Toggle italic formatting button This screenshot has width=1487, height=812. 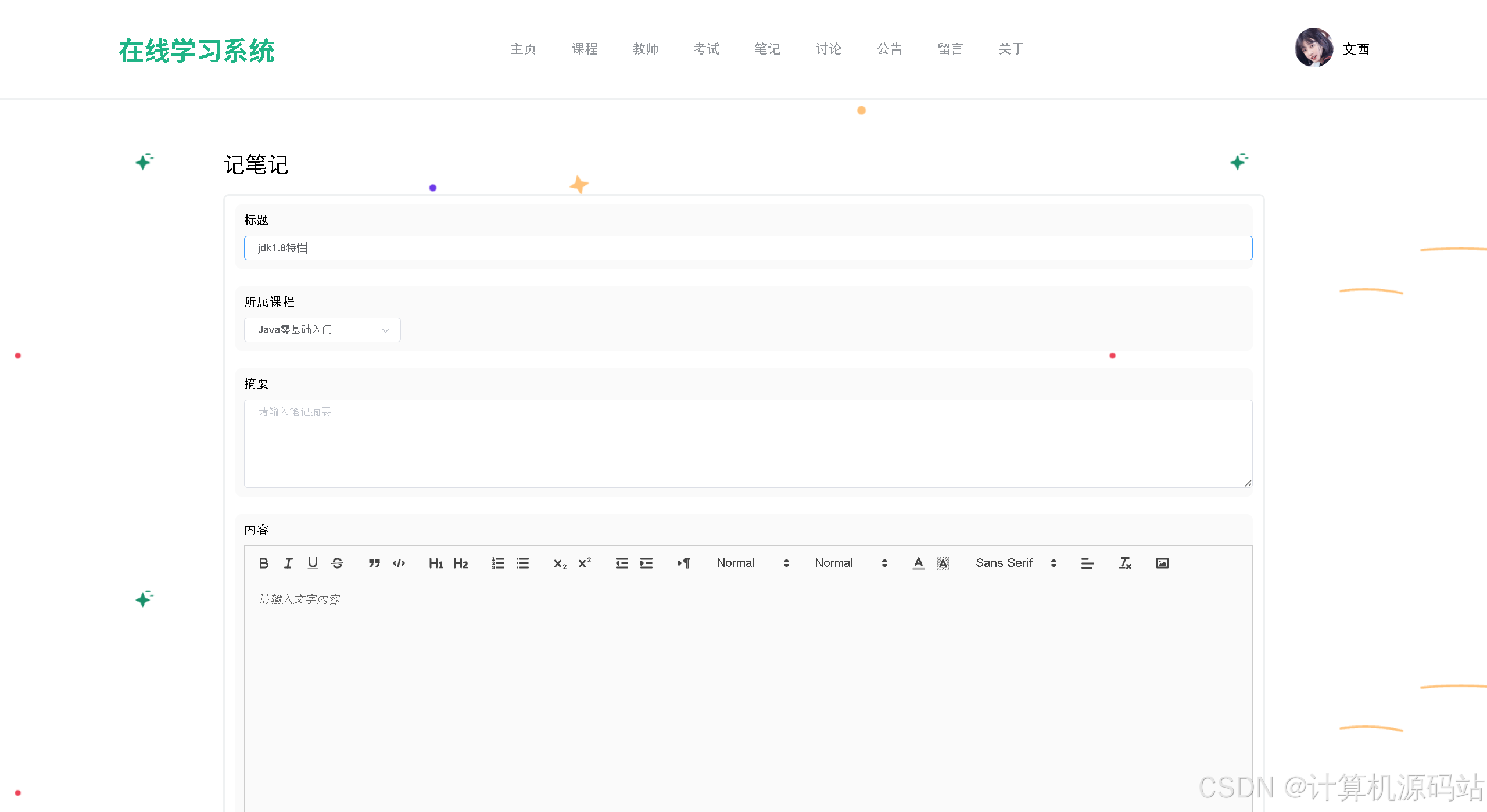tap(288, 563)
